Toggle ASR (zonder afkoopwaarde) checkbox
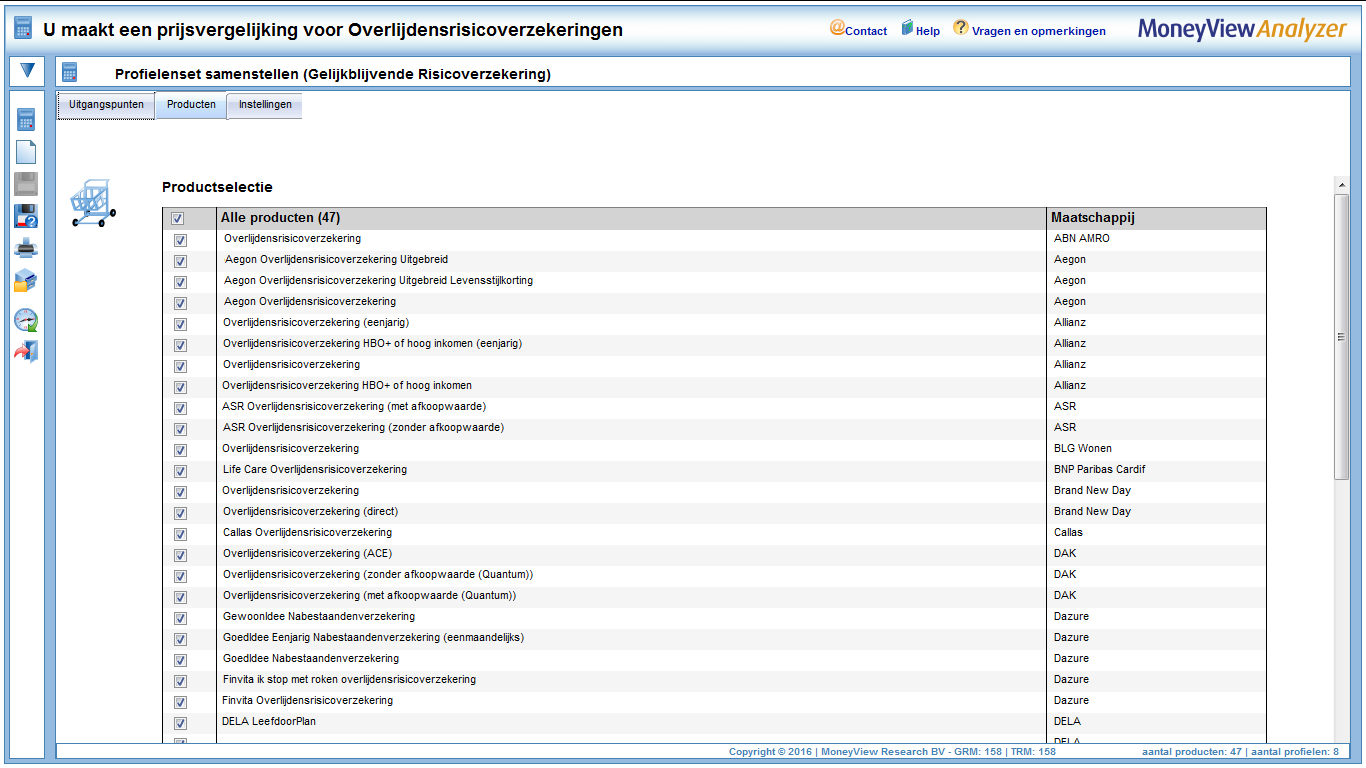The width and height of the screenshot is (1366, 768). click(x=180, y=429)
